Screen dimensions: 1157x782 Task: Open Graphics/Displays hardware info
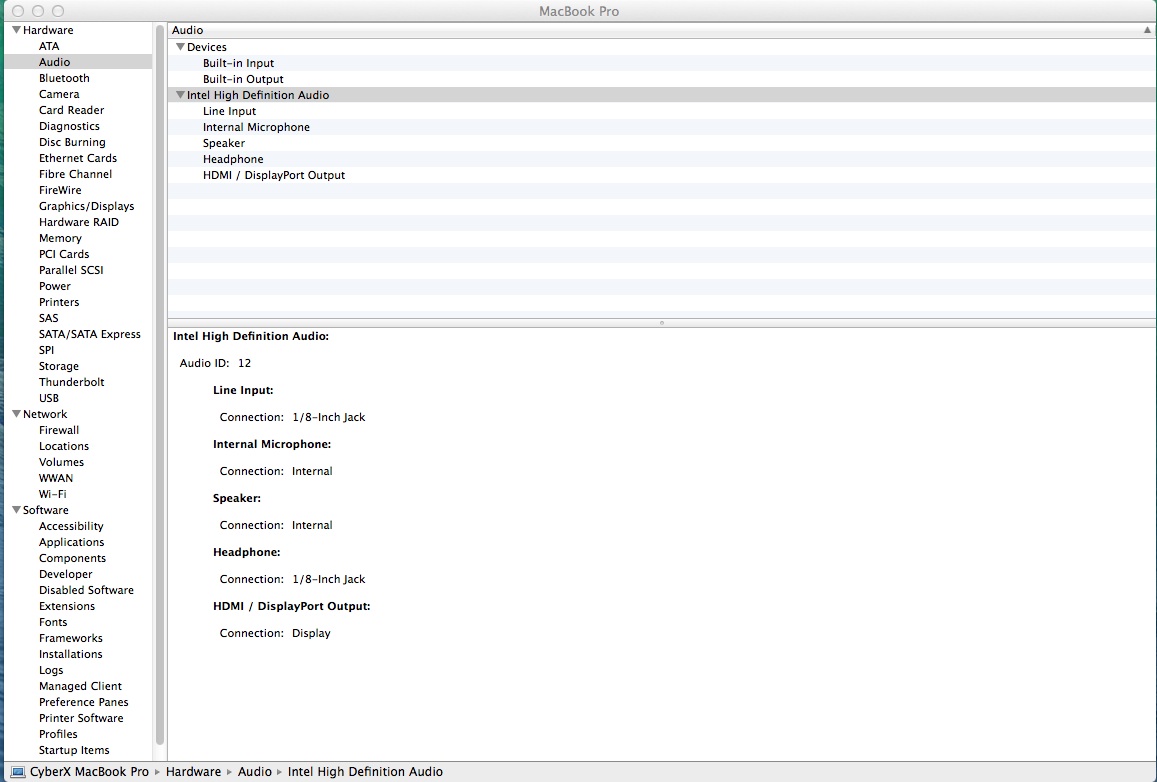[86, 206]
